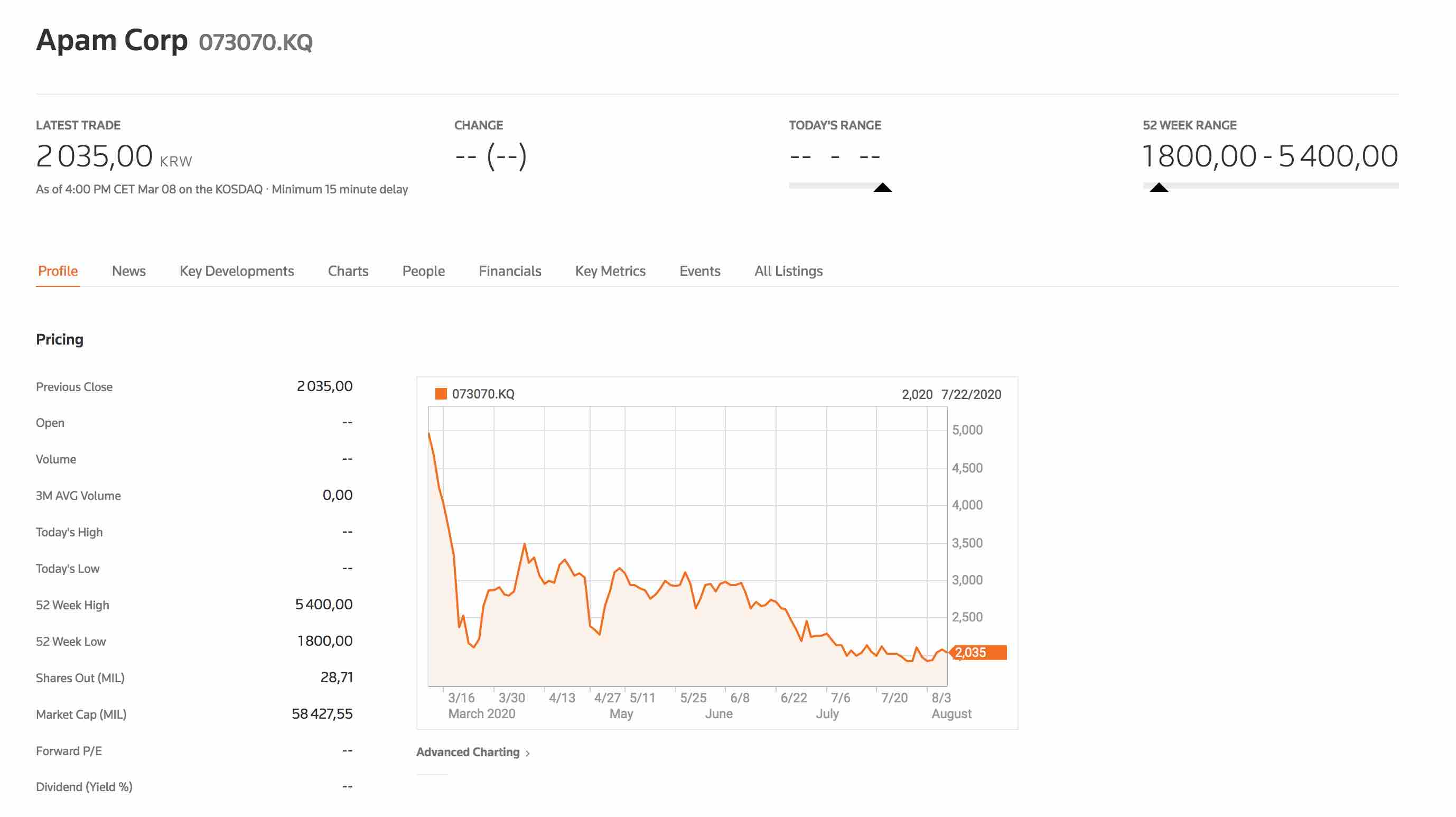Click the Forward P/E label
Image resolution: width=1456 pixels, height=817 pixels.
pos(69,751)
